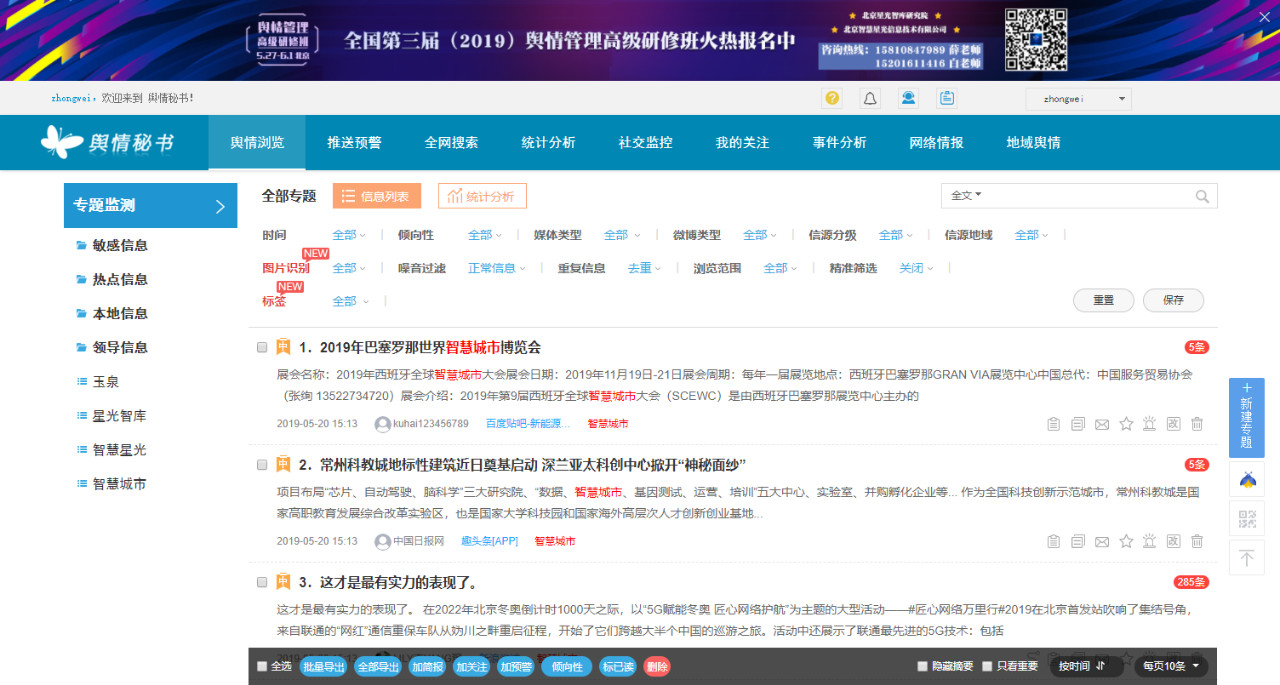Open the 社交监控 nav tab
This screenshot has height=685, width=1280.
click(x=645, y=142)
